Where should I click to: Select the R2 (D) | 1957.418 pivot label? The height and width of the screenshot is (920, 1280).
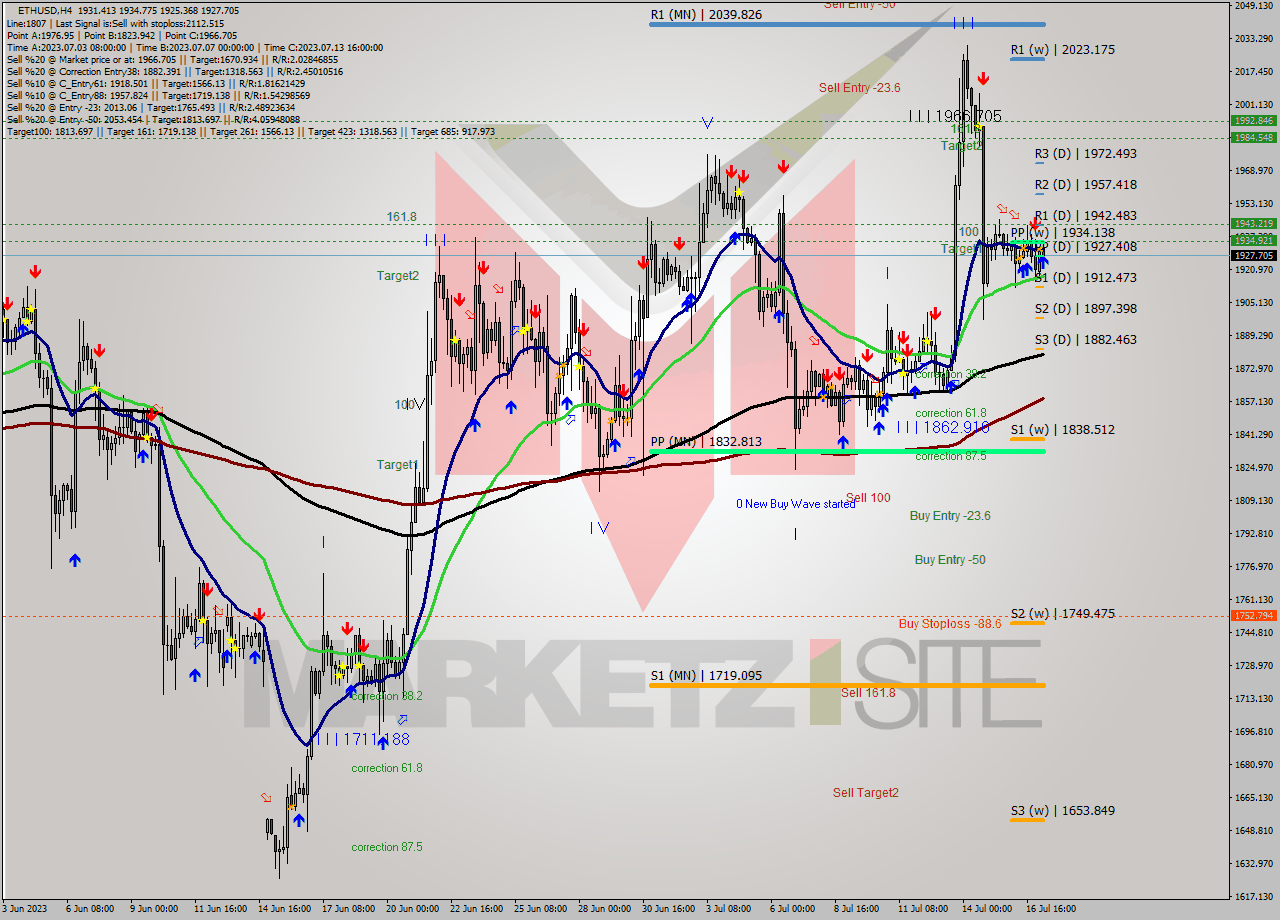coord(1085,185)
